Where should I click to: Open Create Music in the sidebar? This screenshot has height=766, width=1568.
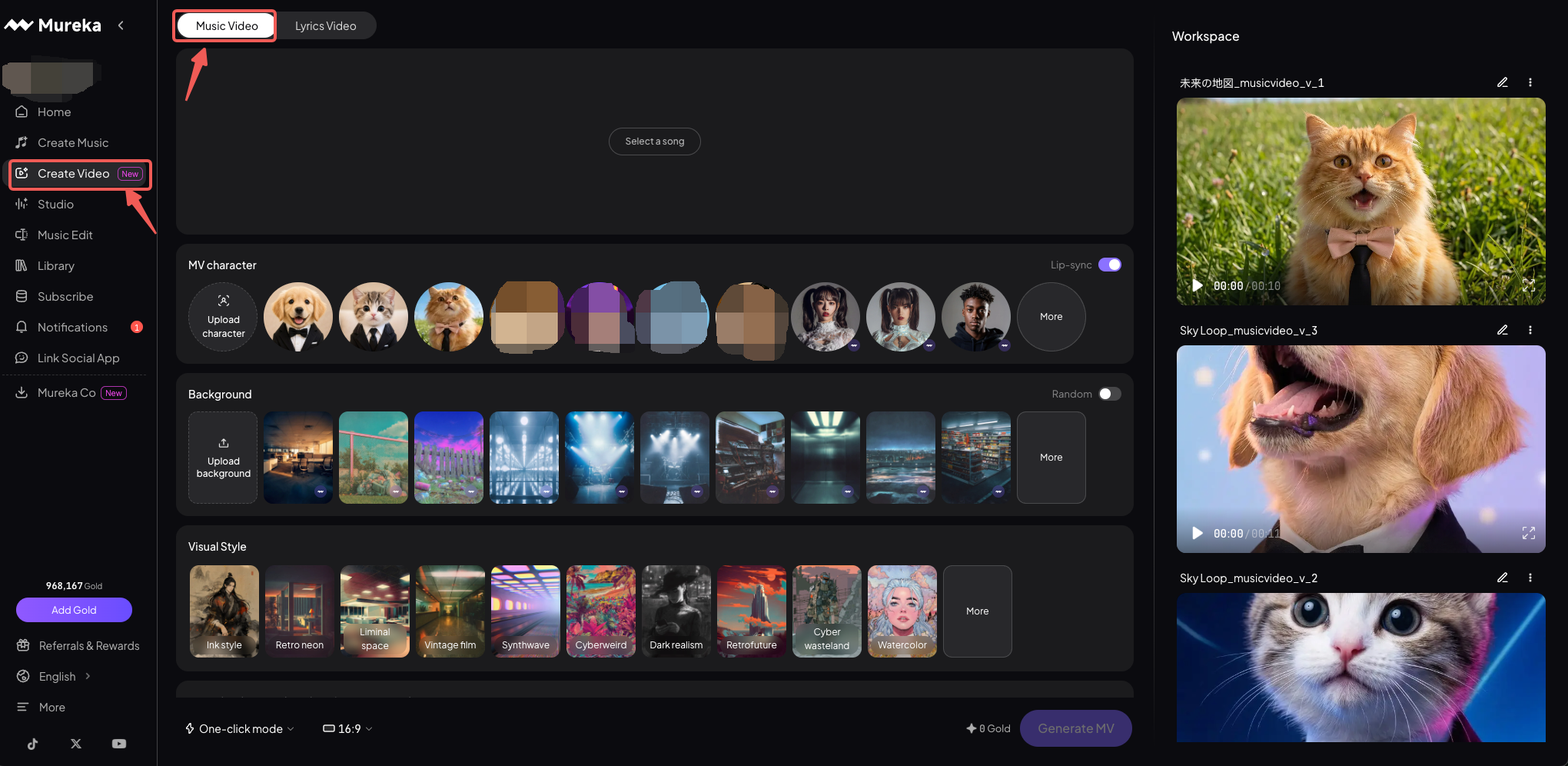[x=74, y=142]
